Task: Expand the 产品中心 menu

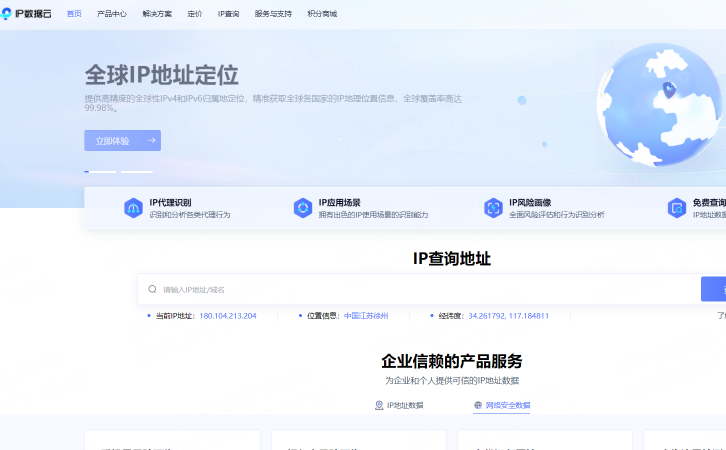Action: pyautogui.click(x=112, y=14)
